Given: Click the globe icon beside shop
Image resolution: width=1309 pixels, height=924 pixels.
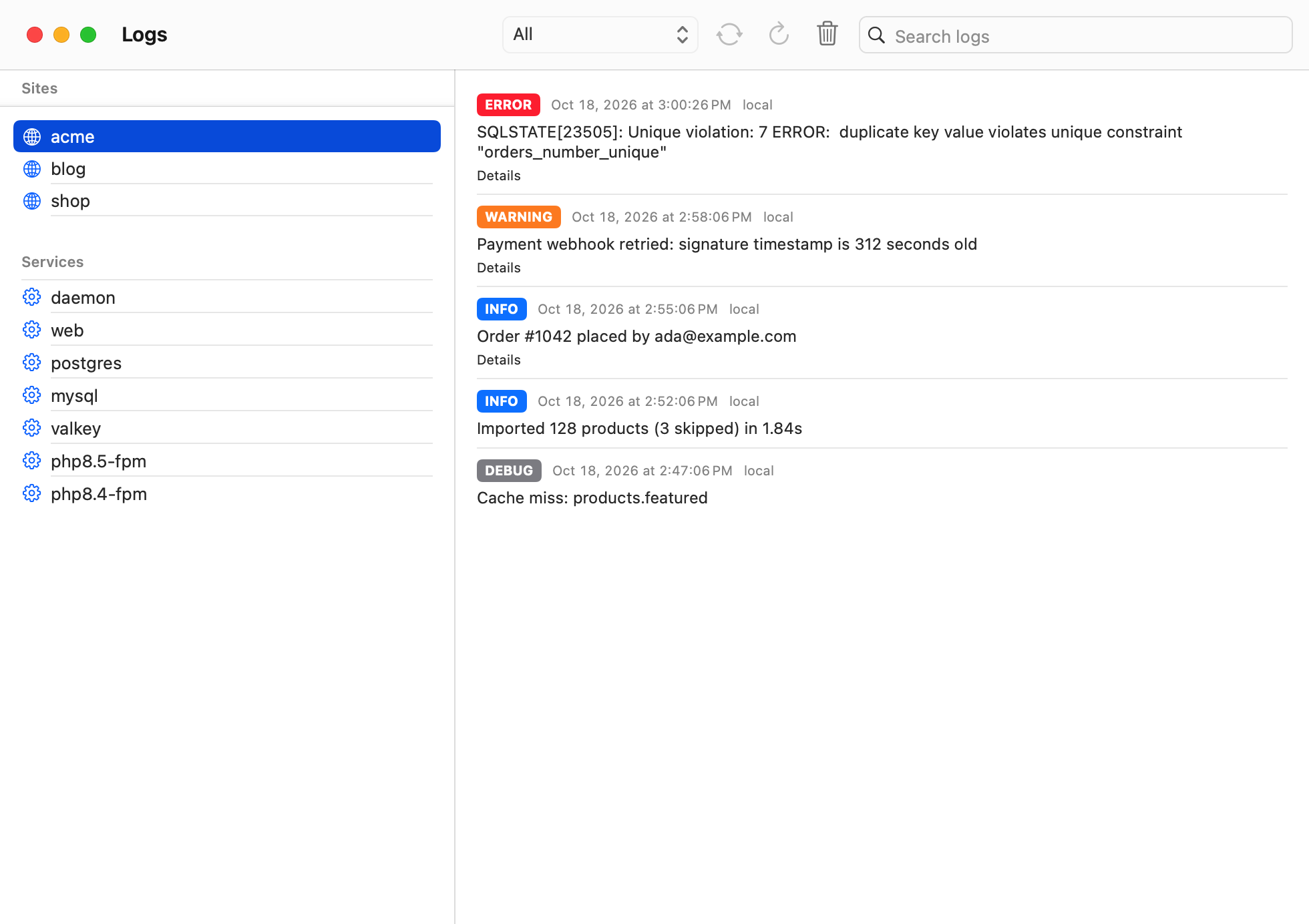Looking at the screenshot, I should click(32, 201).
